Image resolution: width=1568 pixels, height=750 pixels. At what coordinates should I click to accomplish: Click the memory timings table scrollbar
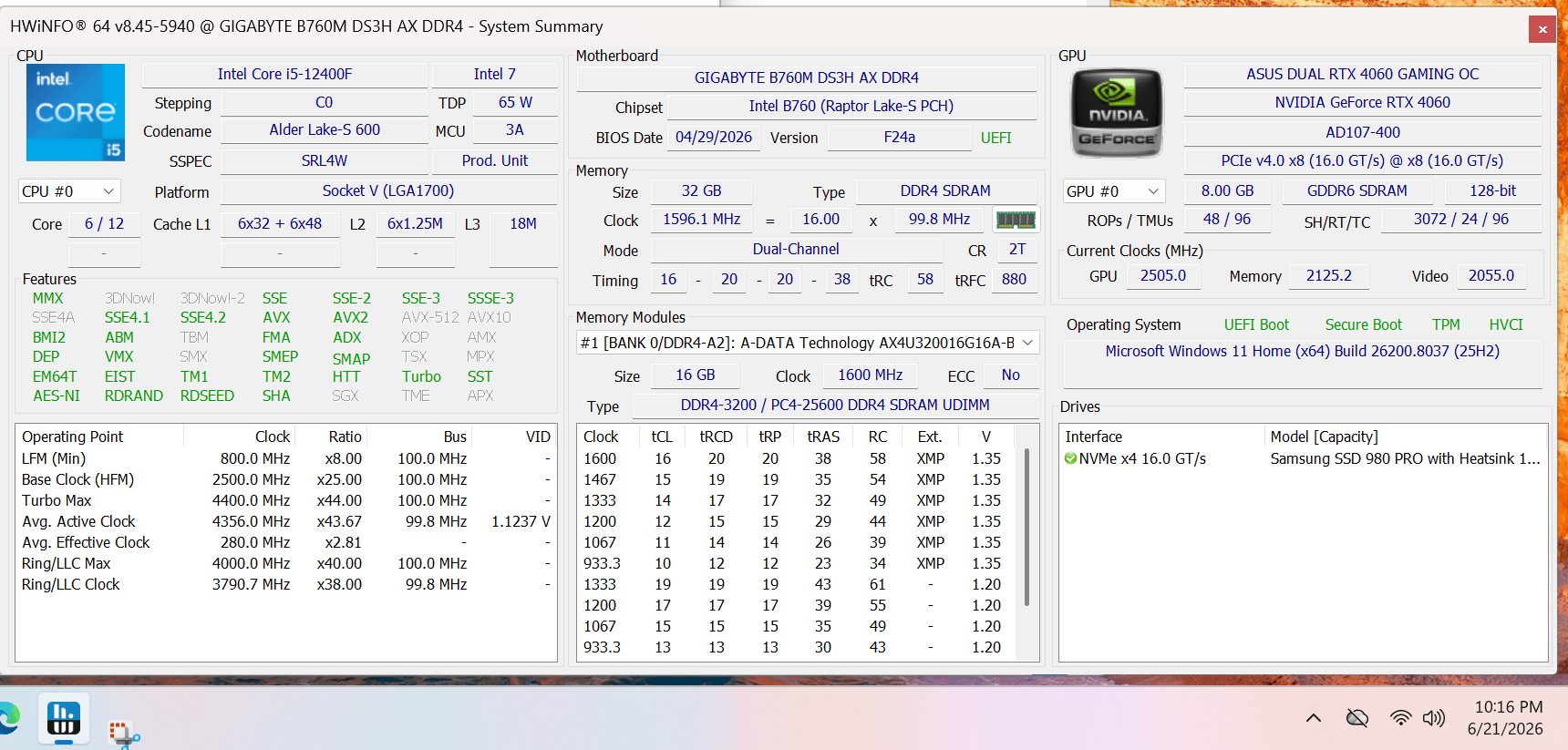tap(1027, 527)
